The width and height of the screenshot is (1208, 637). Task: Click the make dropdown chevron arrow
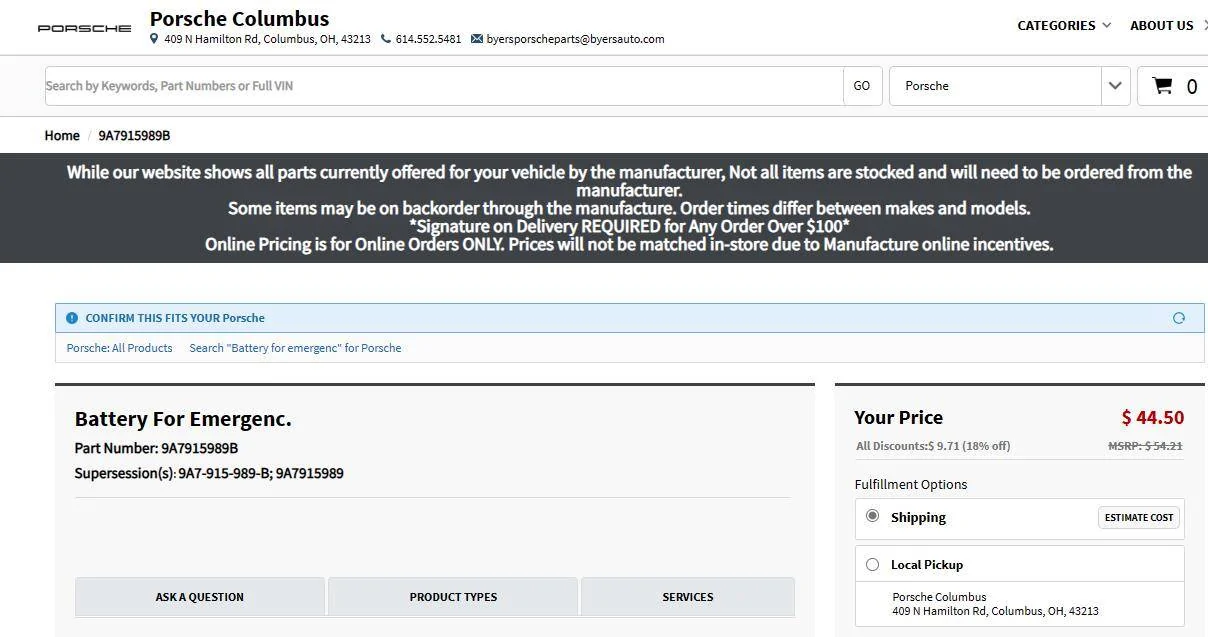click(x=1116, y=86)
